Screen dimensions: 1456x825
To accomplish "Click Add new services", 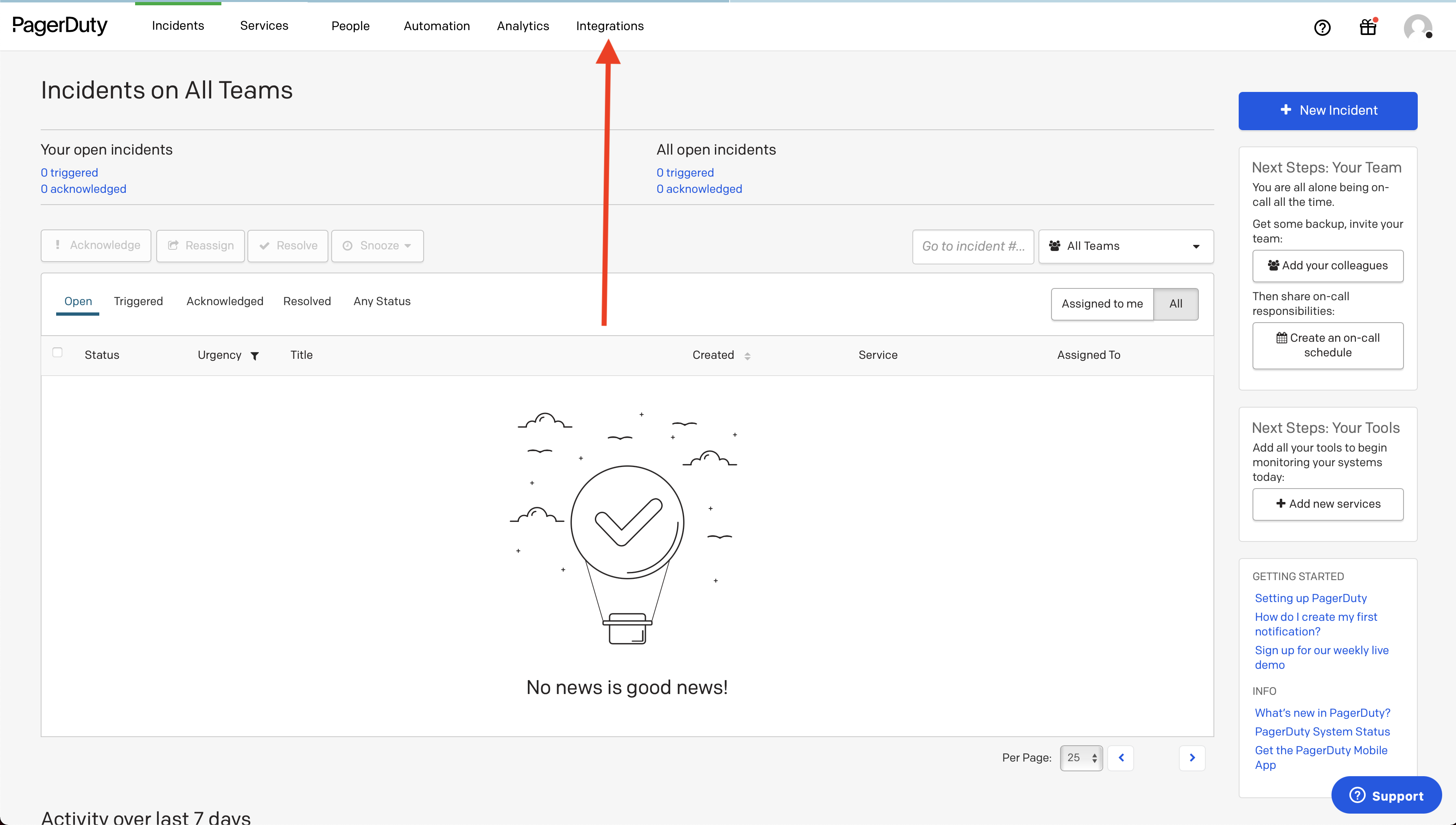I will pos(1328,504).
